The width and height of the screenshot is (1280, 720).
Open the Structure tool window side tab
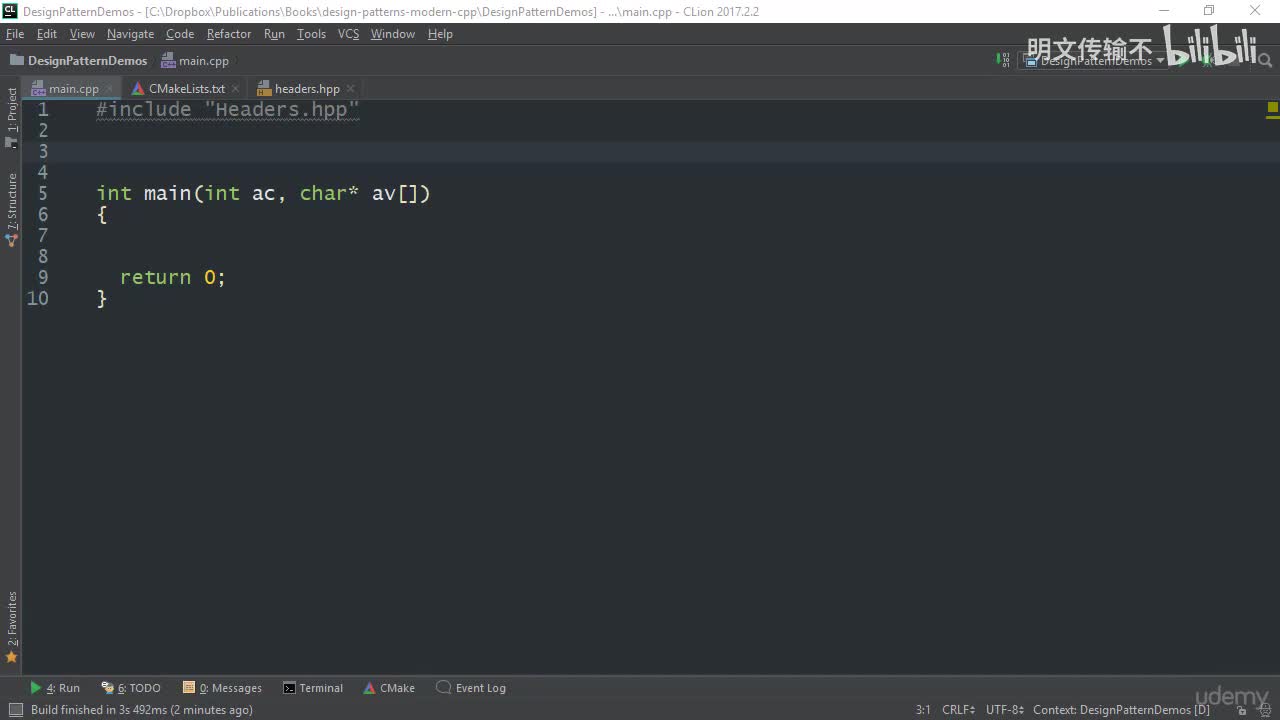pyautogui.click(x=11, y=210)
